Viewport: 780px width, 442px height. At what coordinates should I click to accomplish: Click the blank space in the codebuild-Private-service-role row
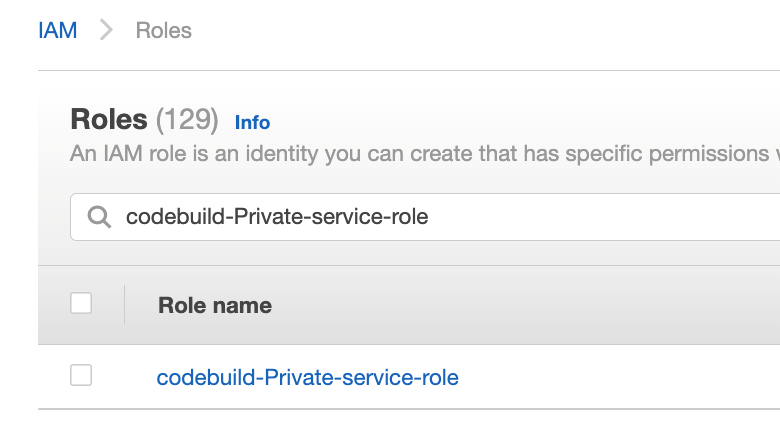click(x=617, y=377)
